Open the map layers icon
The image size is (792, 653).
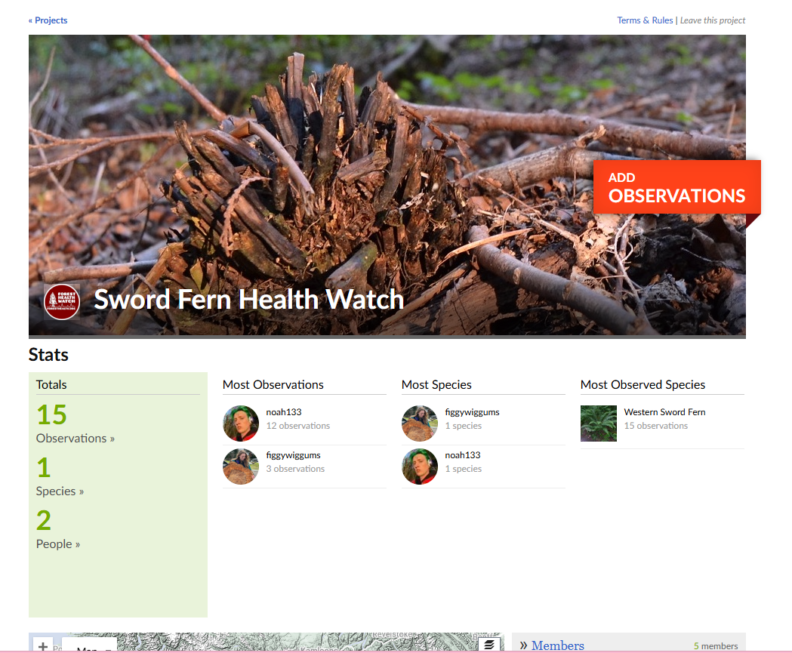[489, 645]
